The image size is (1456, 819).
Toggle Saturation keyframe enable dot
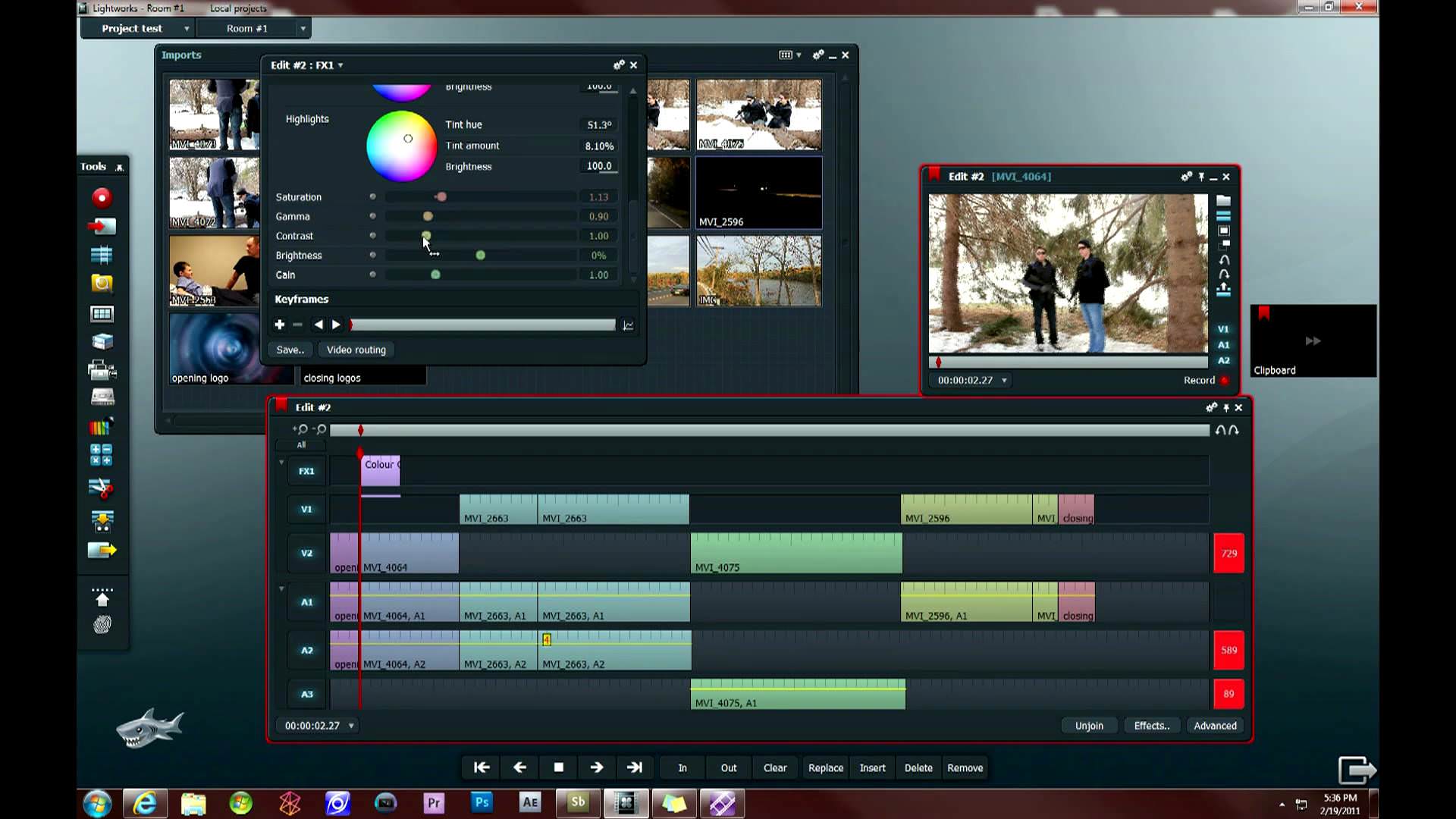pyautogui.click(x=372, y=196)
